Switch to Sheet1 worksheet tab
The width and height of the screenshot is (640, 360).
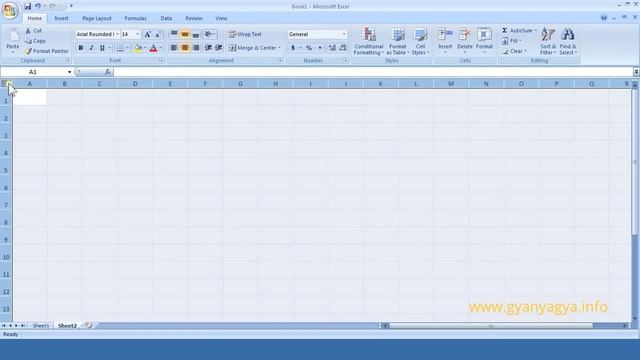(41, 326)
